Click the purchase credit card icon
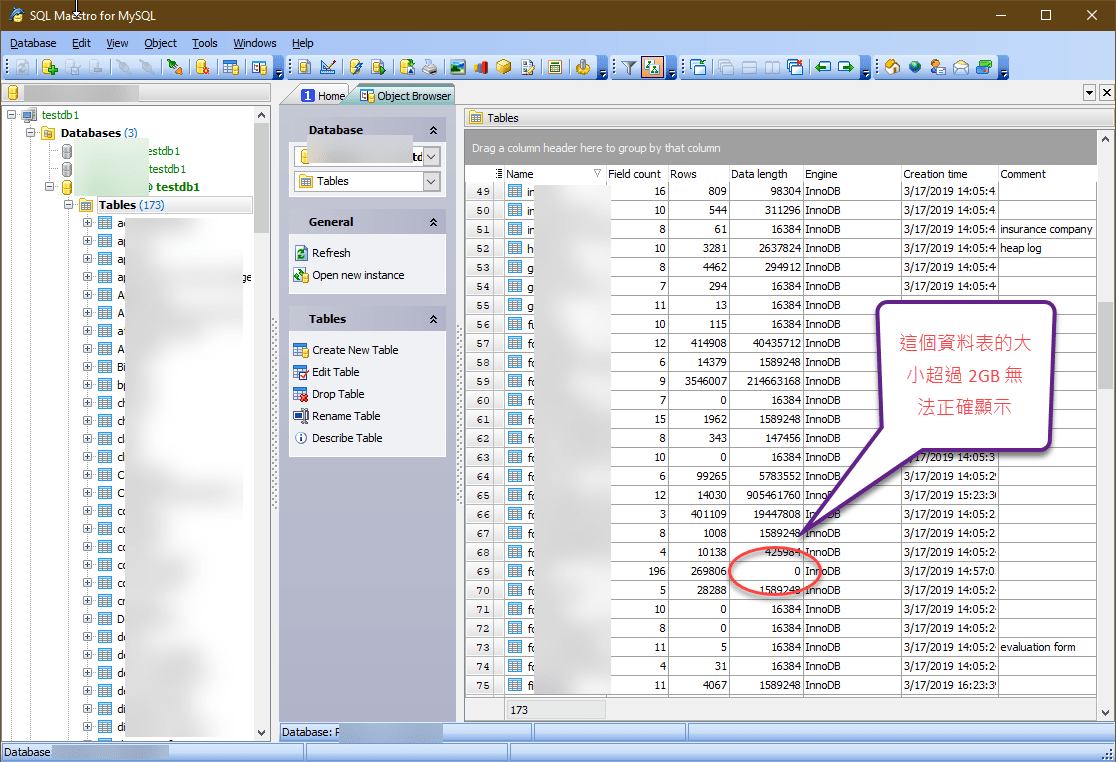1116x762 pixels. [x=984, y=68]
